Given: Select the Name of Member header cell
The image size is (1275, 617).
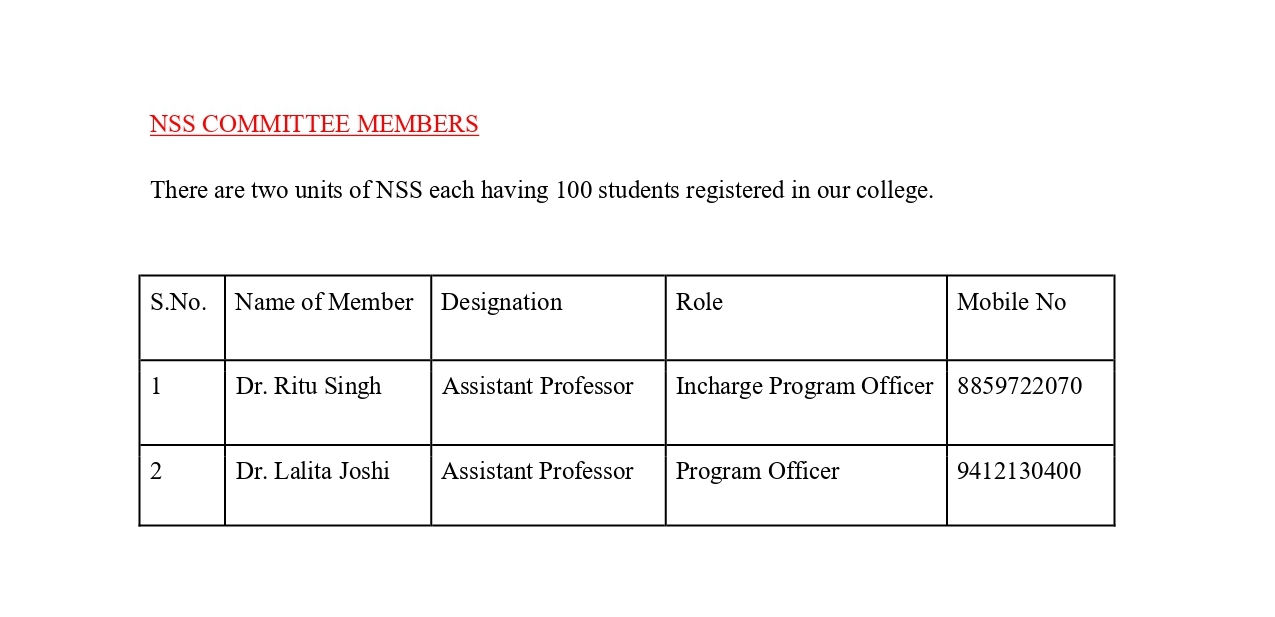Looking at the screenshot, I should coord(328,318).
